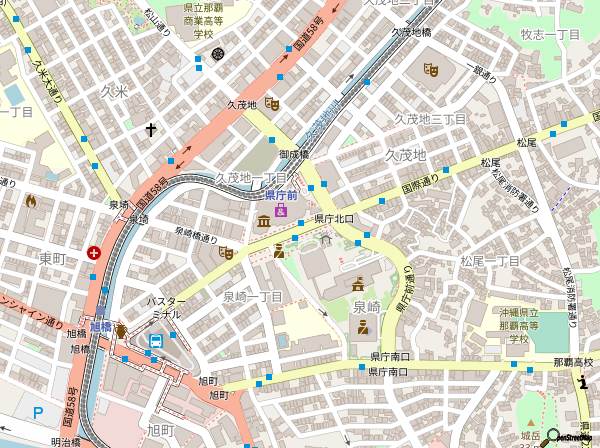Select the 旭橋 station label
The height and width of the screenshot is (448, 600).
tap(101, 327)
